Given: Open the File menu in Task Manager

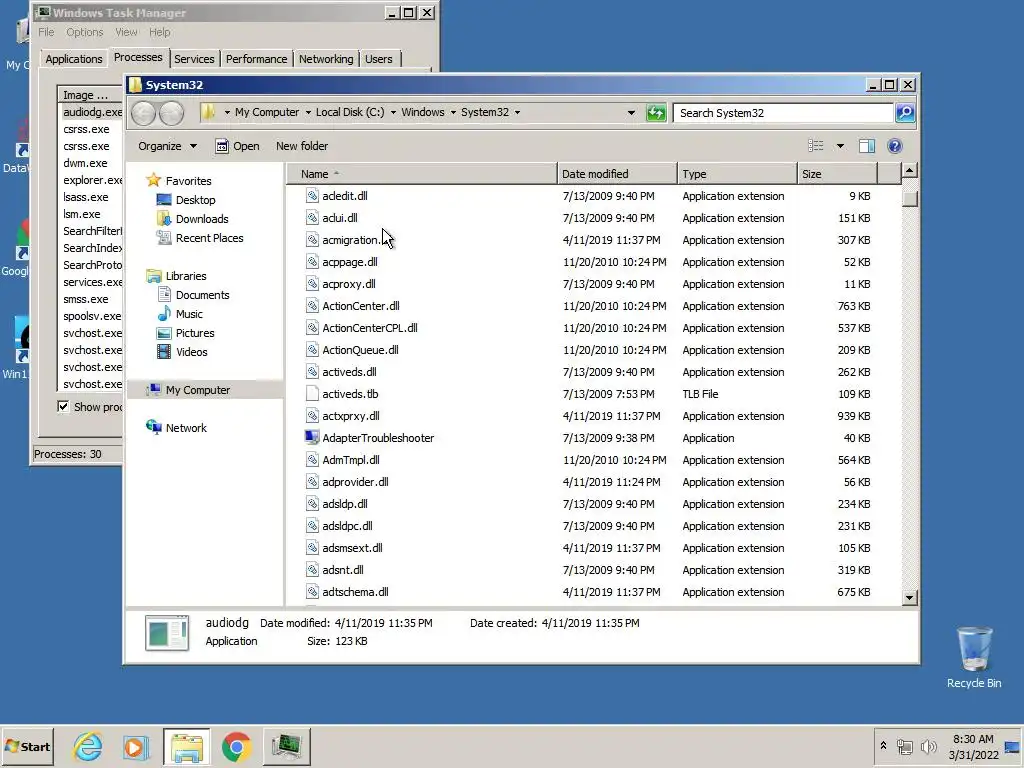Looking at the screenshot, I should pos(46,32).
